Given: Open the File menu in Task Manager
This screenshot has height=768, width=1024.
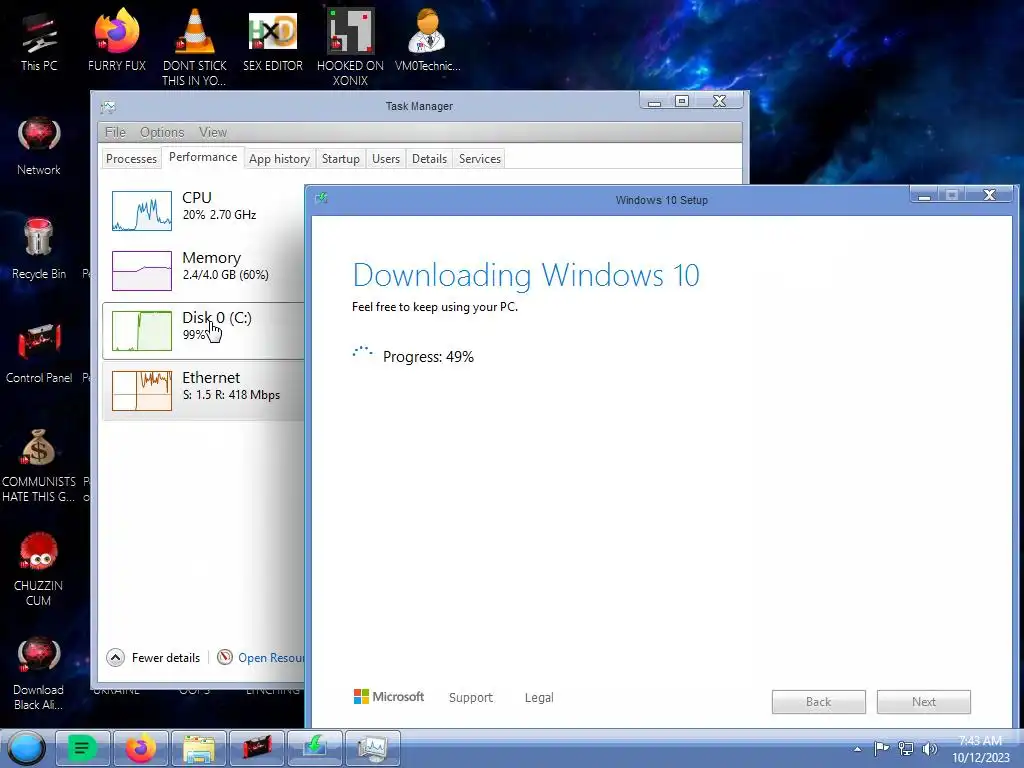Looking at the screenshot, I should [115, 132].
